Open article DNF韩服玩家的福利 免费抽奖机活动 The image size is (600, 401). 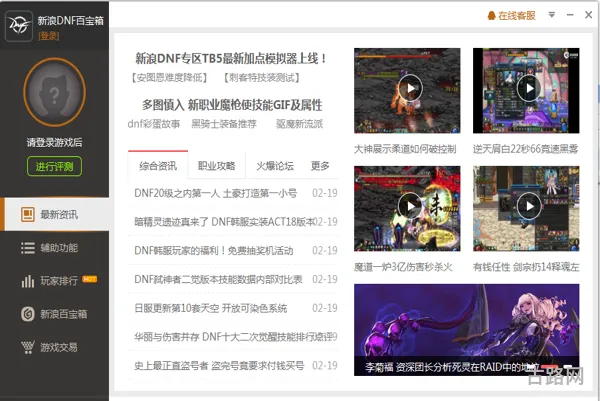pos(214,251)
